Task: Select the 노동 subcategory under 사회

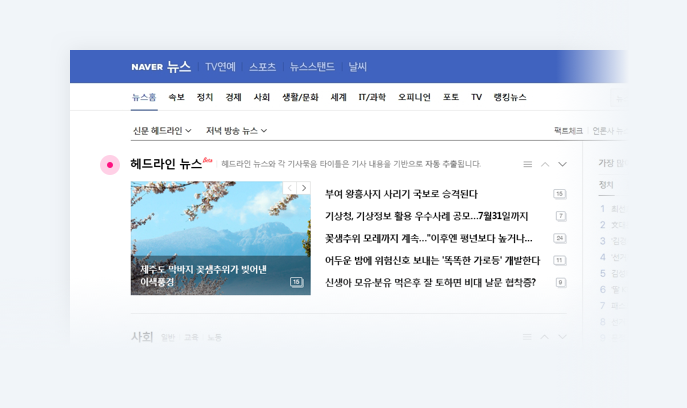Action: tap(214, 337)
